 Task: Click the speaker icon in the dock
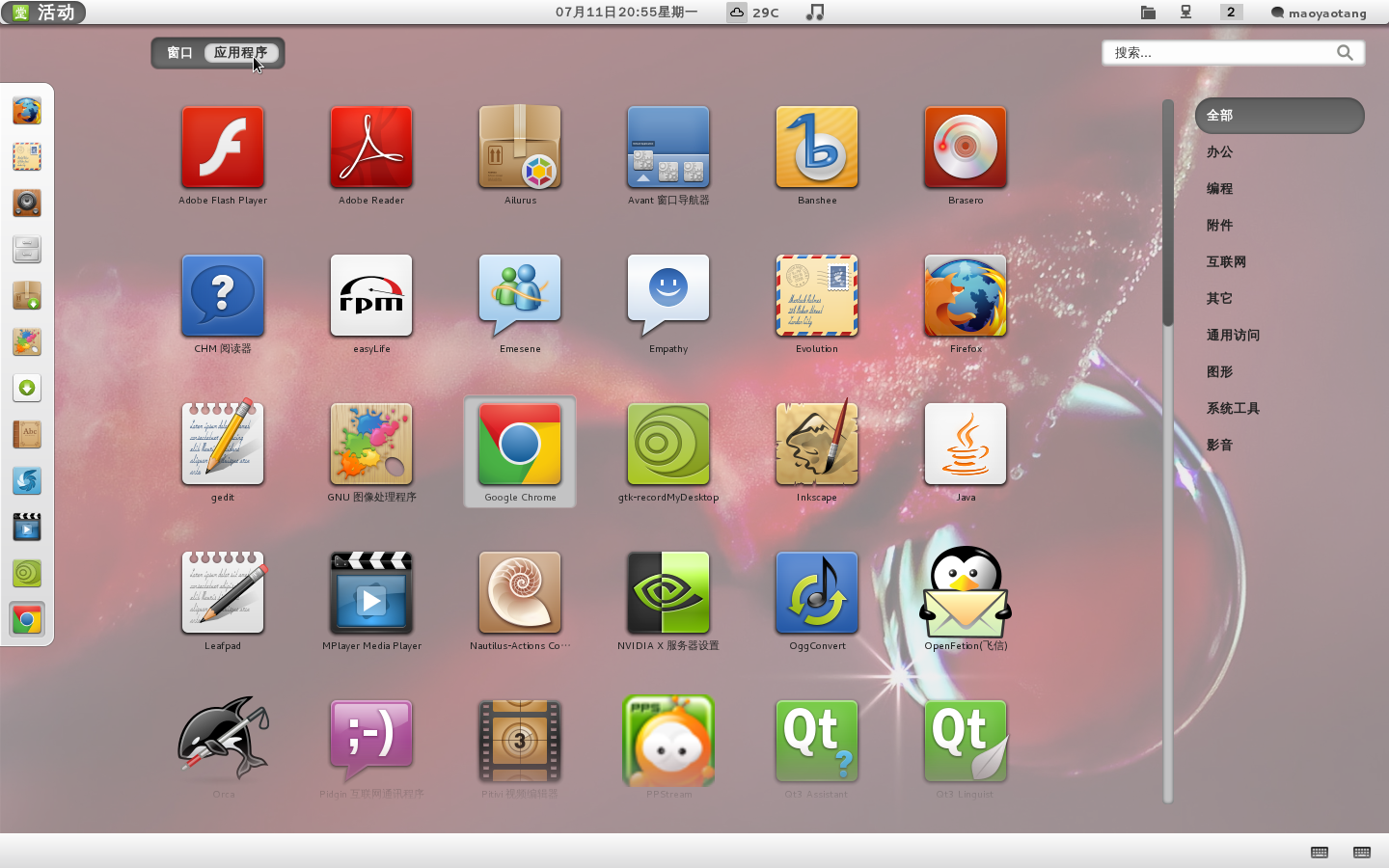pyautogui.click(x=27, y=203)
